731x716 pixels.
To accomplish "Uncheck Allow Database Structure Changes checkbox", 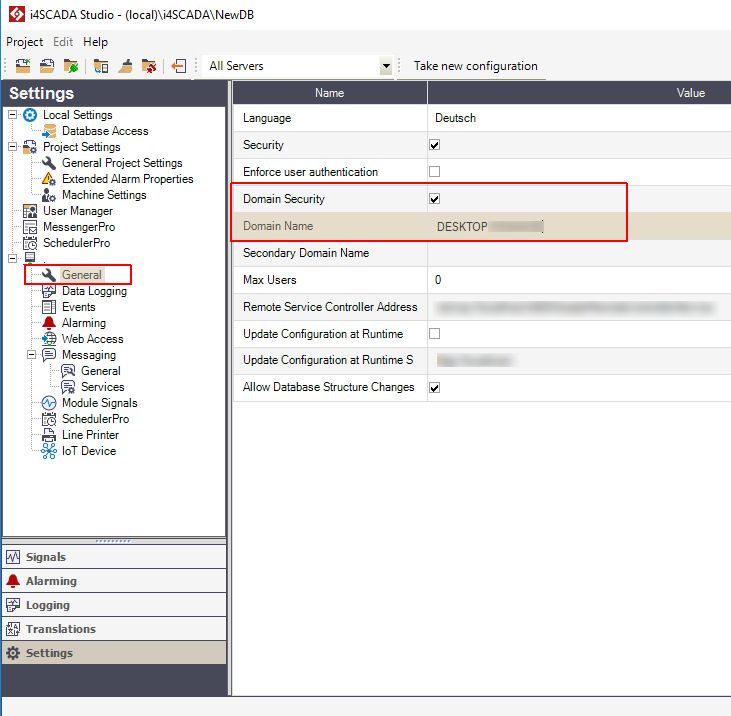I will pyautogui.click(x=434, y=388).
